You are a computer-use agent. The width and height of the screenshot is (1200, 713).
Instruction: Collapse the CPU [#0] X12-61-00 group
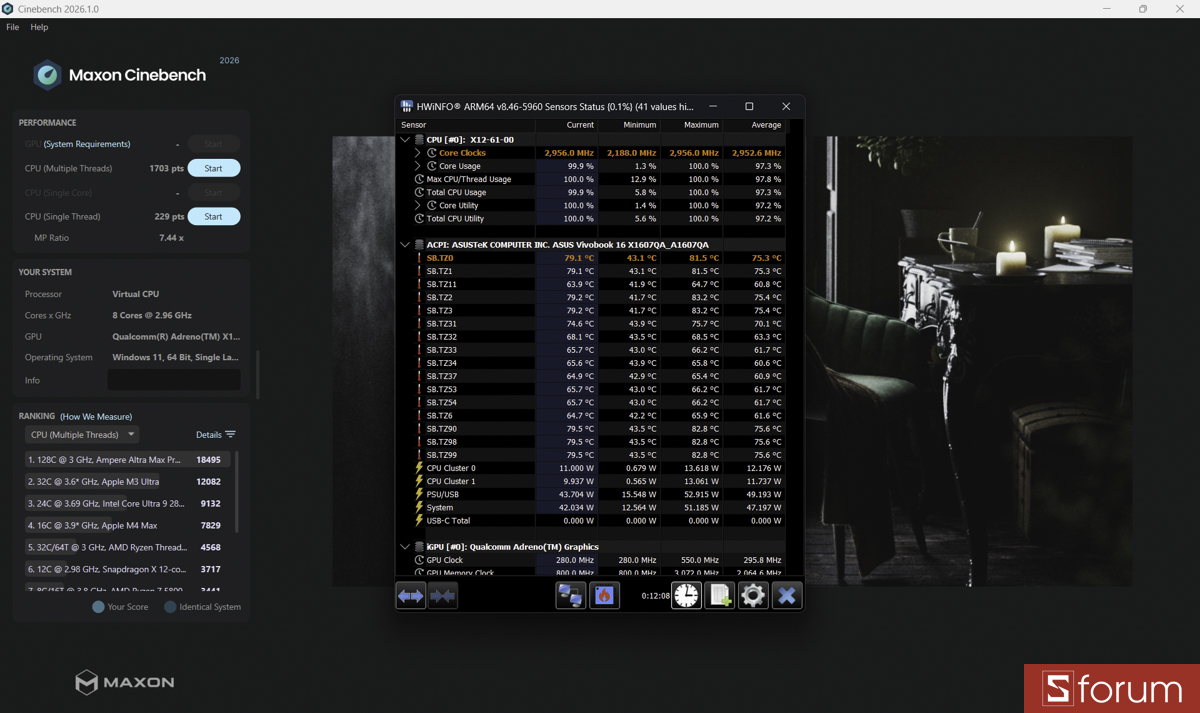click(405, 140)
